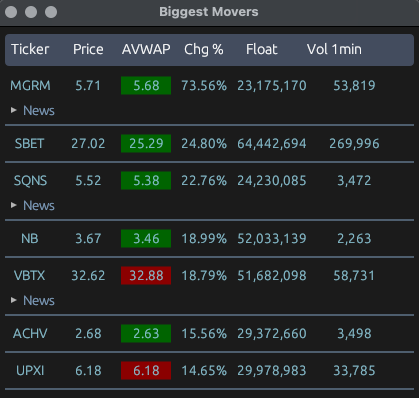Click the 1min volume 2,263
Image resolution: width=419 pixels, height=398 pixels.
(x=354, y=239)
